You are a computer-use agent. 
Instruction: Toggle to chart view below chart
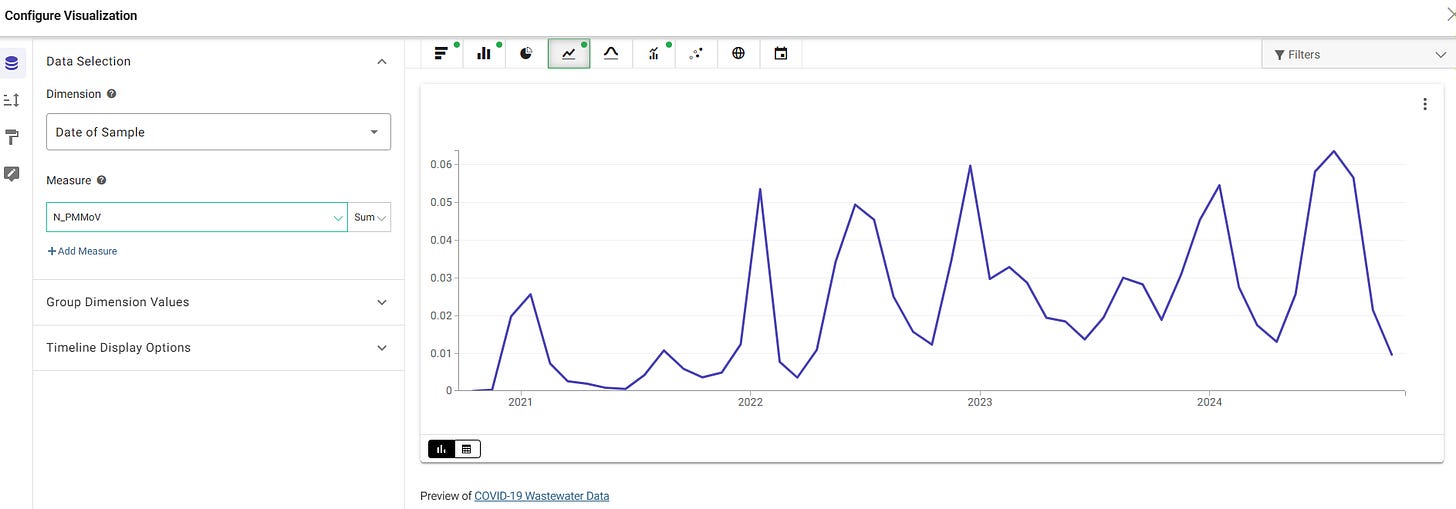click(x=441, y=449)
